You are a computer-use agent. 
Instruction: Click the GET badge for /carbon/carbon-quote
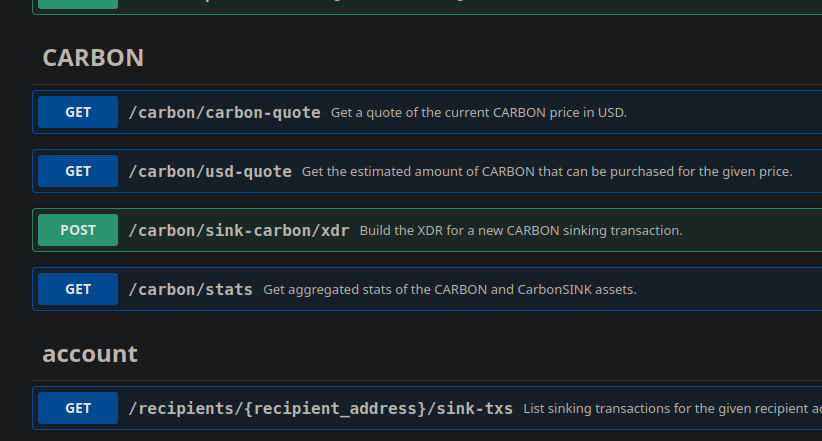click(x=78, y=112)
